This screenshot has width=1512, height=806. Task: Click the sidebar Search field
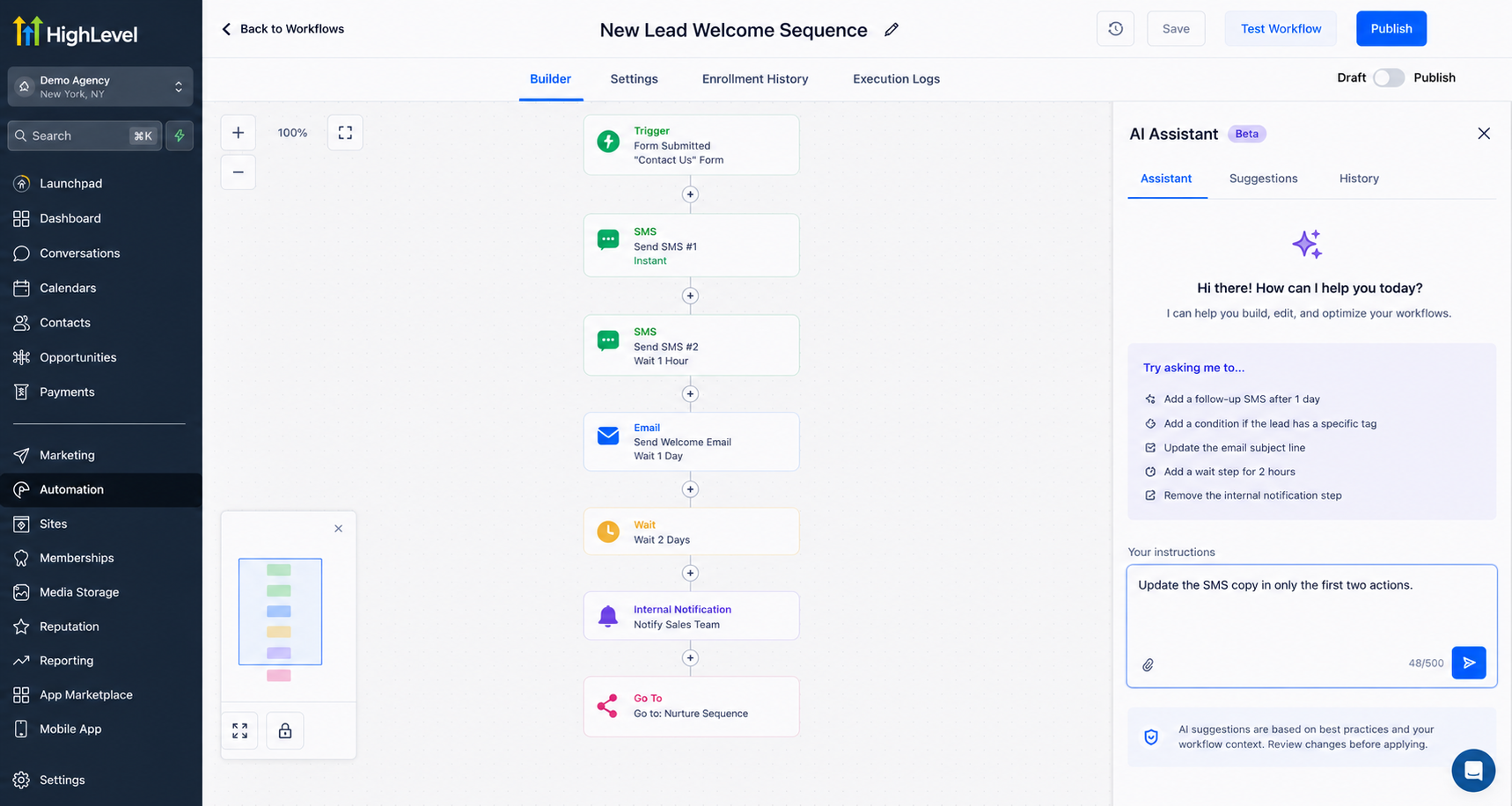[x=84, y=136]
